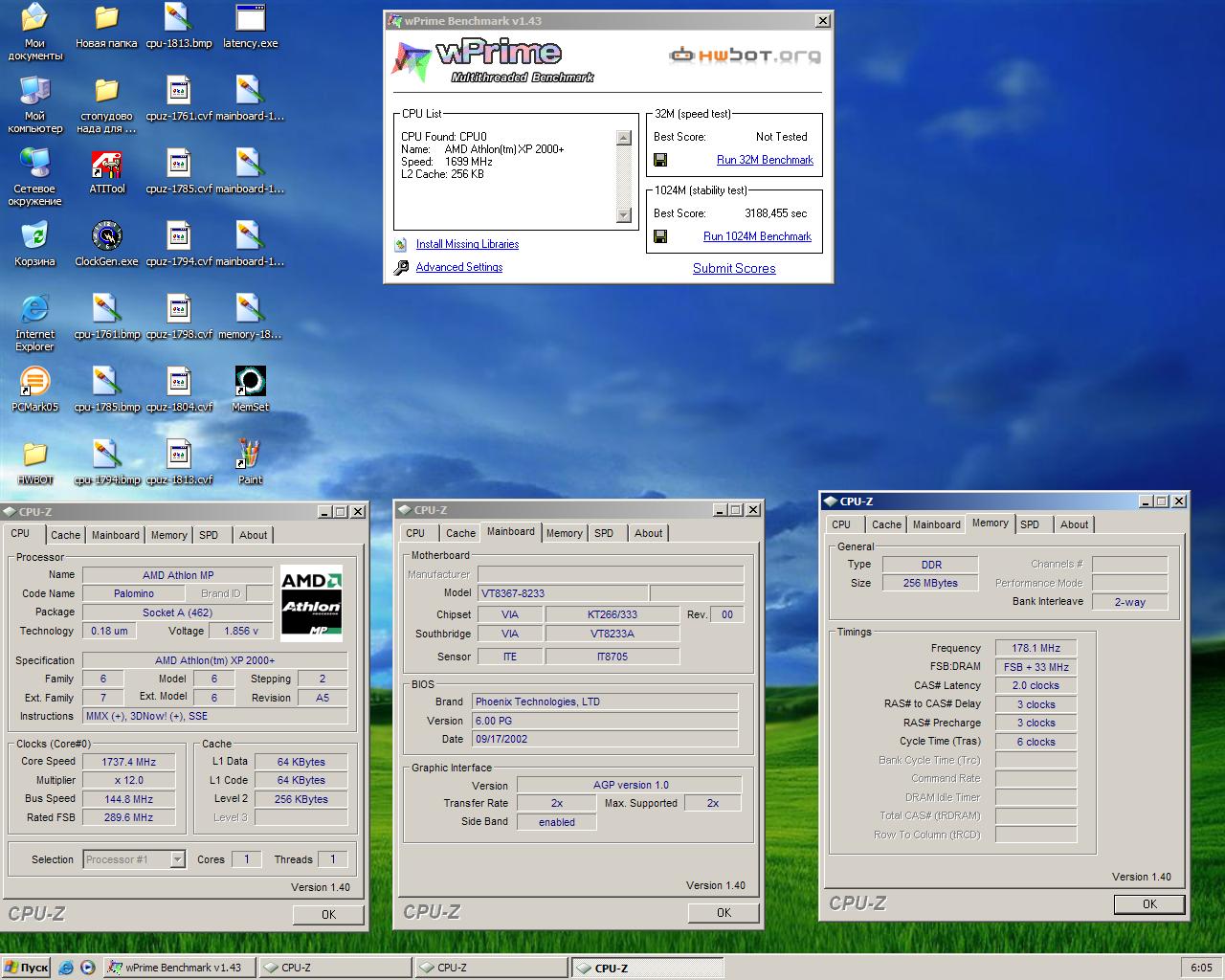1225x980 pixels.
Task: Click the taskbar clock showing 6:05
Action: tap(1201, 968)
